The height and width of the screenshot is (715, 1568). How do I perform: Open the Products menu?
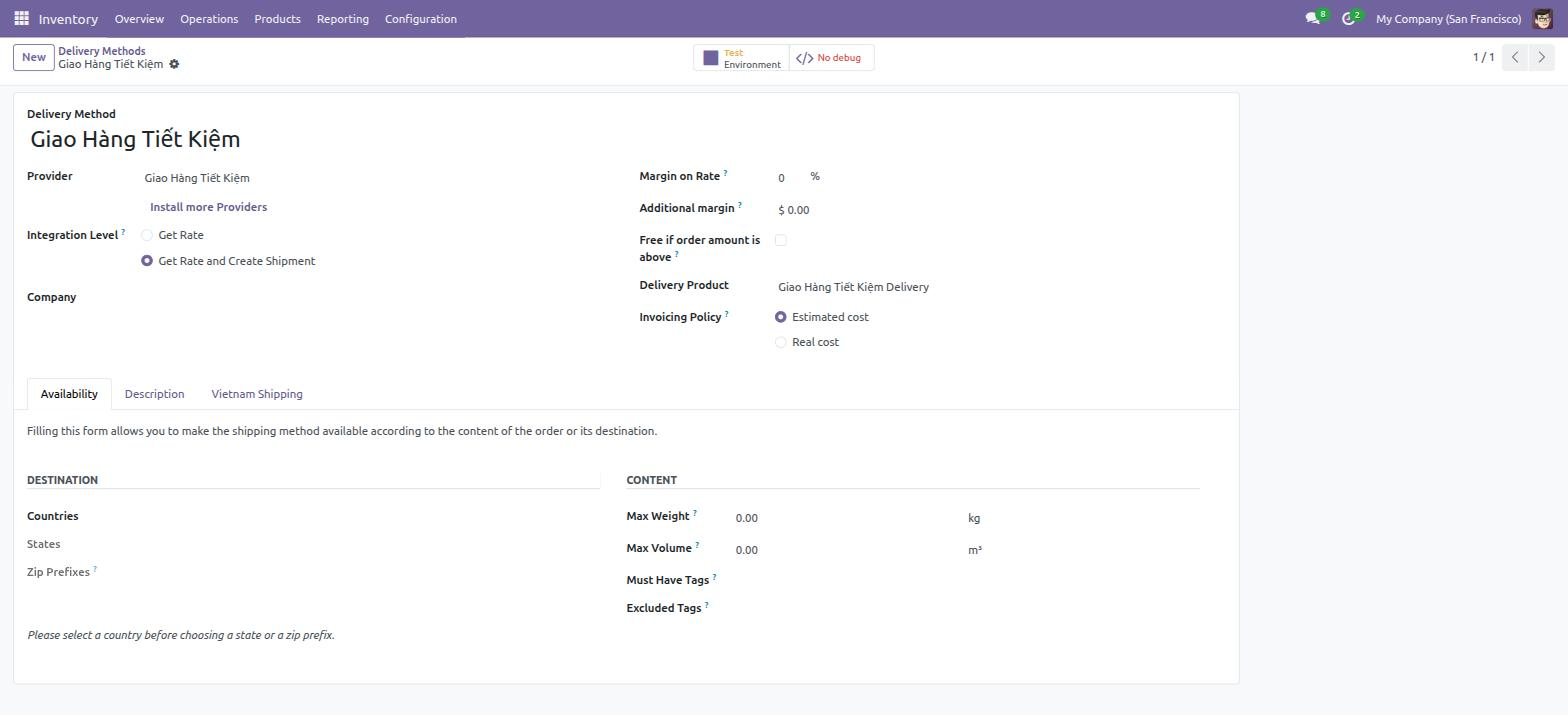tap(277, 19)
